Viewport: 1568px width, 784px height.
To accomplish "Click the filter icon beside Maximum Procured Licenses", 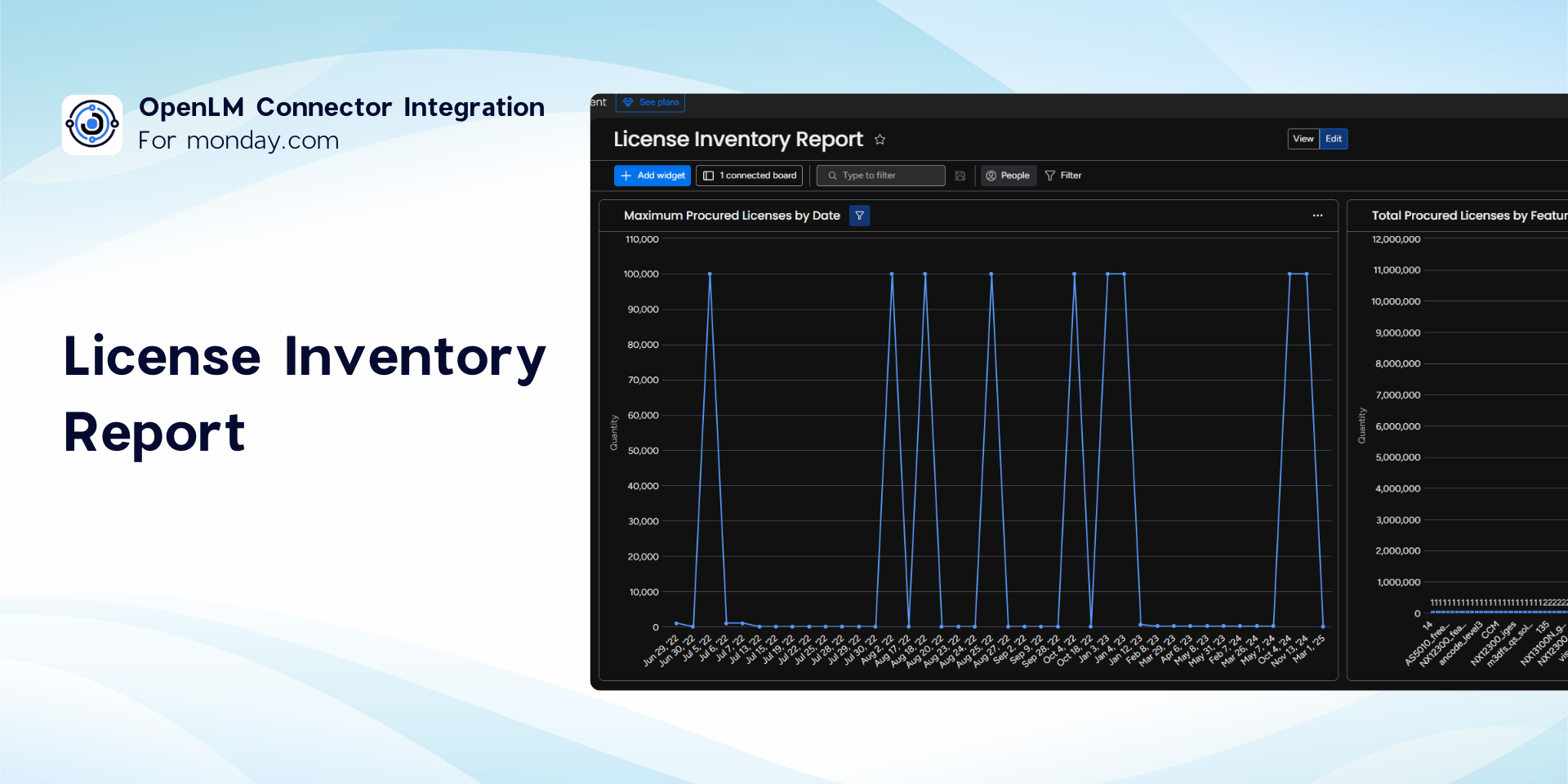I will point(860,216).
